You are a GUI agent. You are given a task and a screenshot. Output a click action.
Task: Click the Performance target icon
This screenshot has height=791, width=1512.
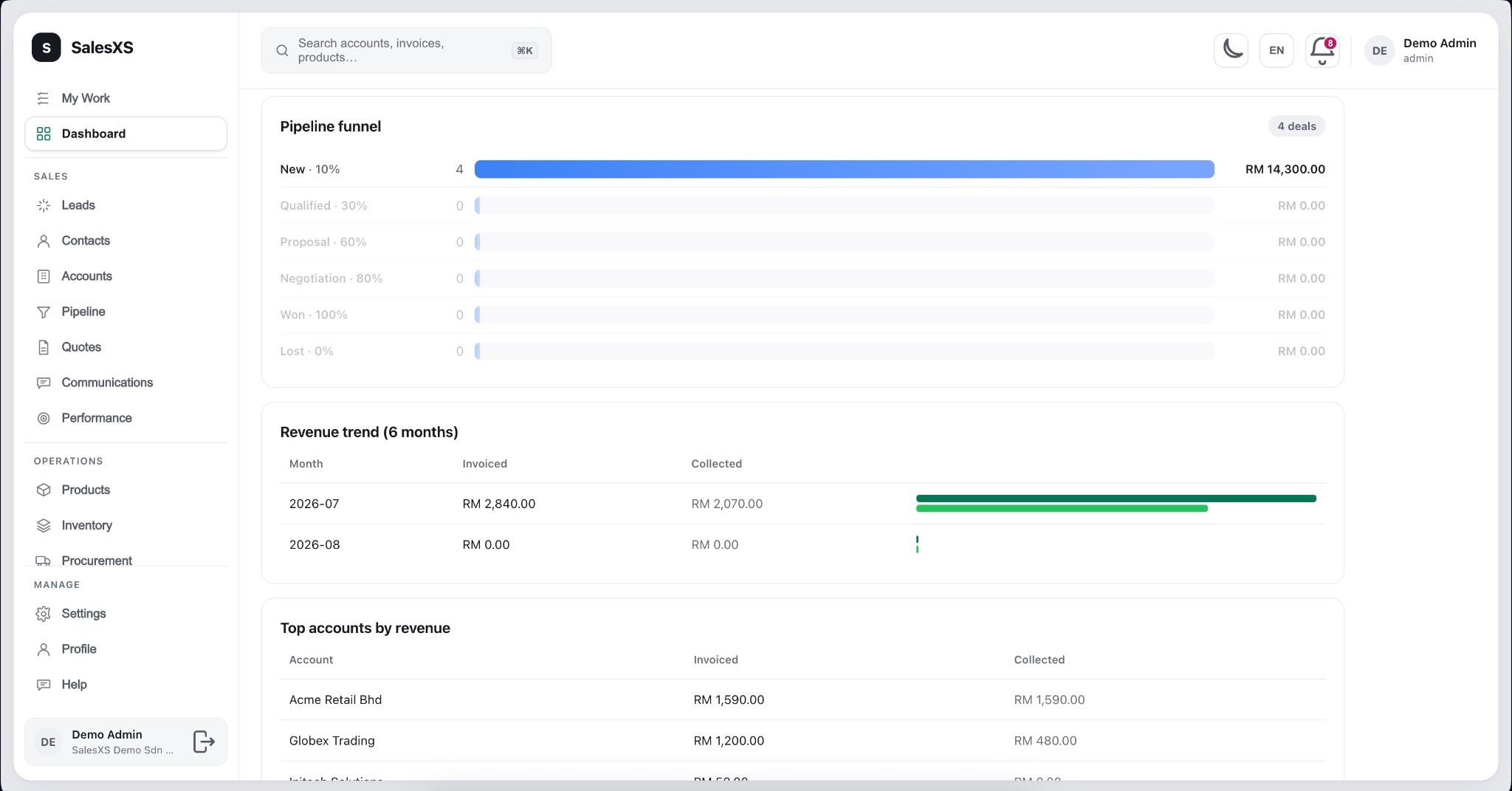[44, 418]
